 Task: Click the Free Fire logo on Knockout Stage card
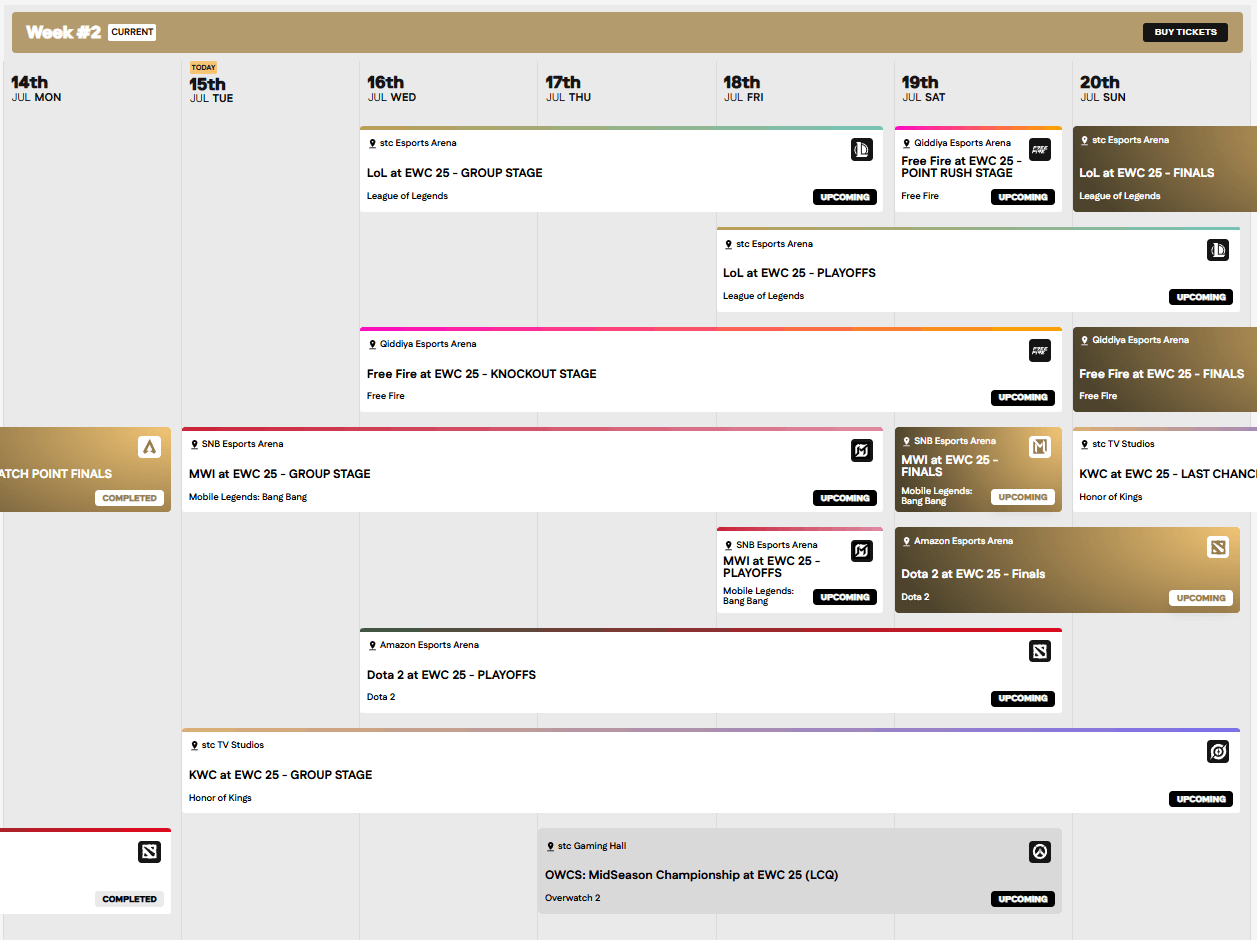[x=1040, y=350]
